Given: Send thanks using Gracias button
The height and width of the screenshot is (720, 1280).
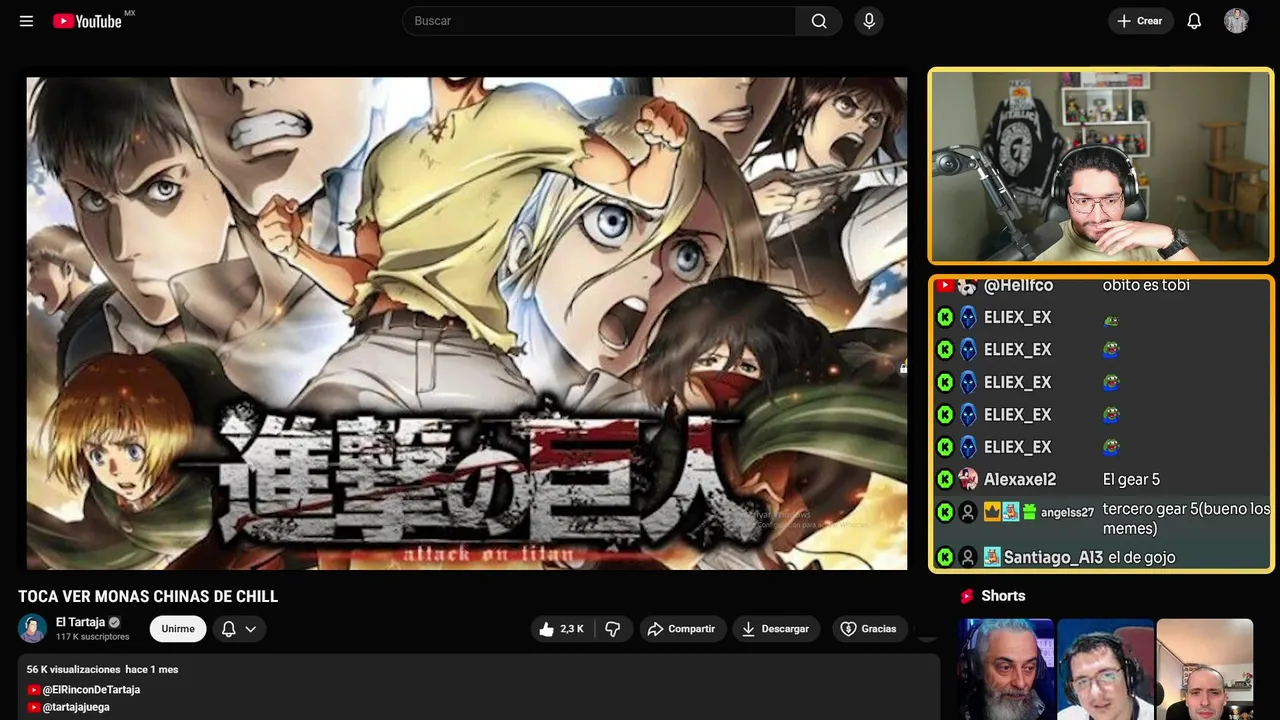Looking at the screenshot, I should 868,629.
